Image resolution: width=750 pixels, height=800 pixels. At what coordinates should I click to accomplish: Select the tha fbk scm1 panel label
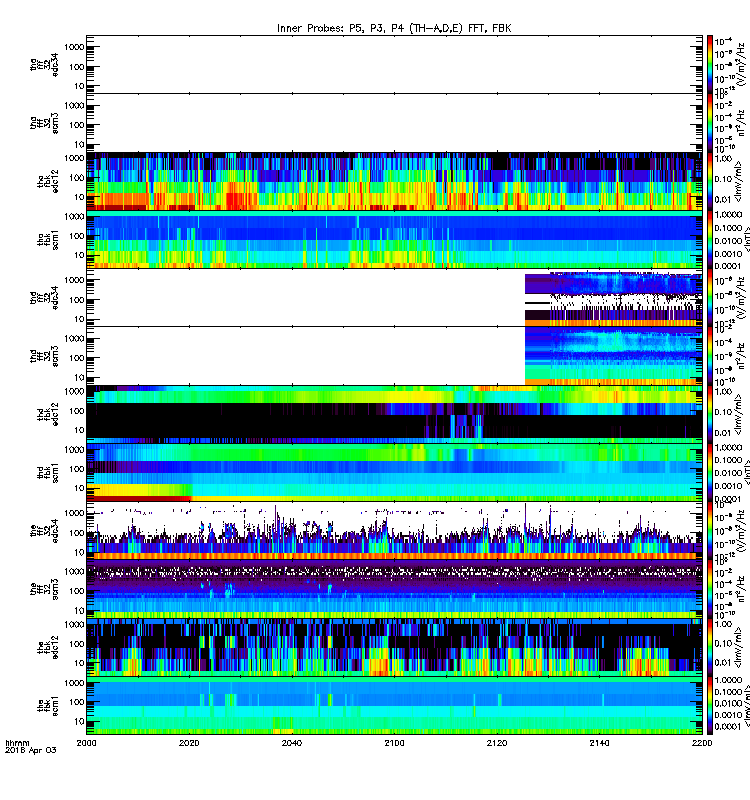tap(48, 239)
